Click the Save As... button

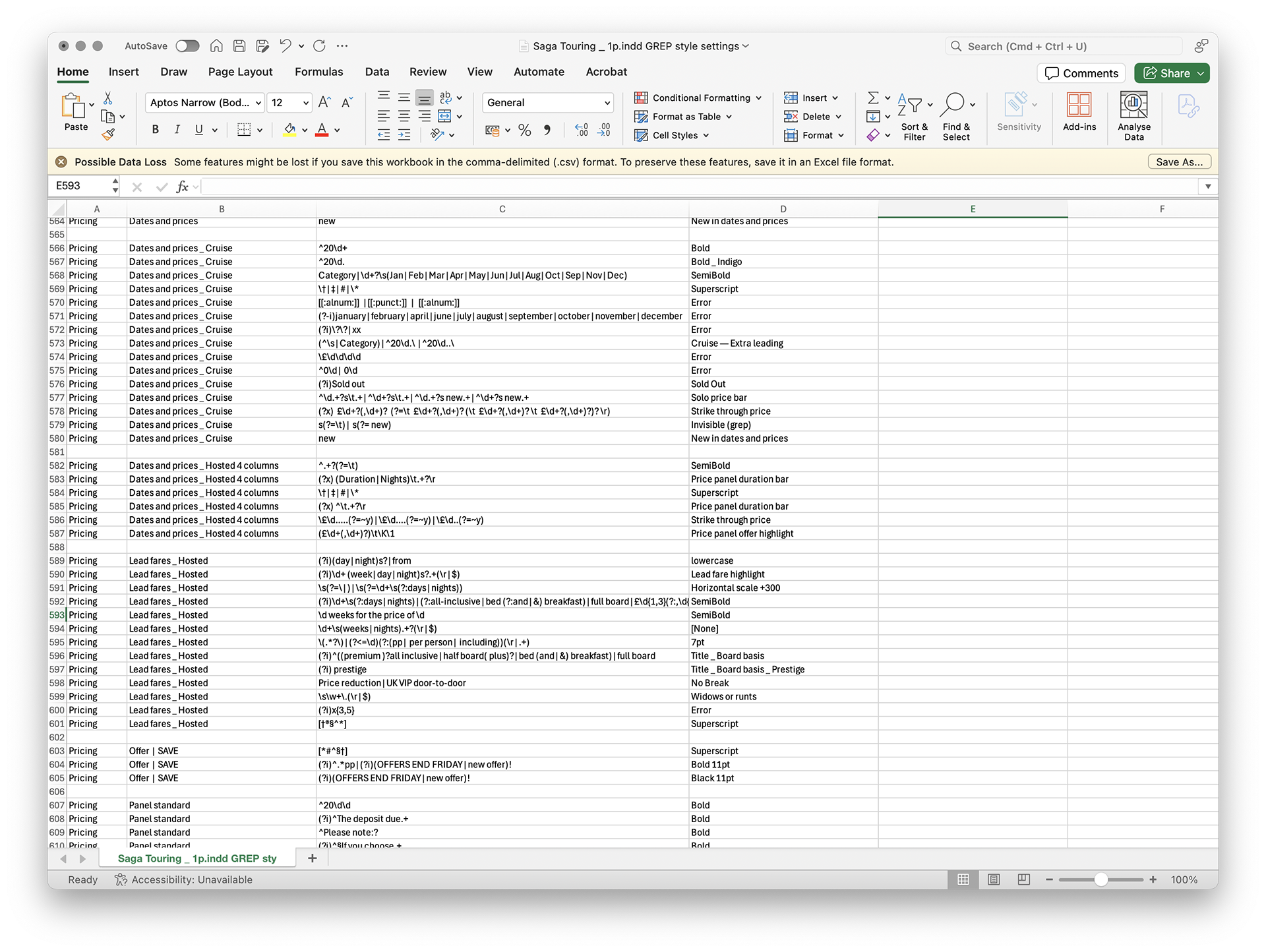point(1178,162)
